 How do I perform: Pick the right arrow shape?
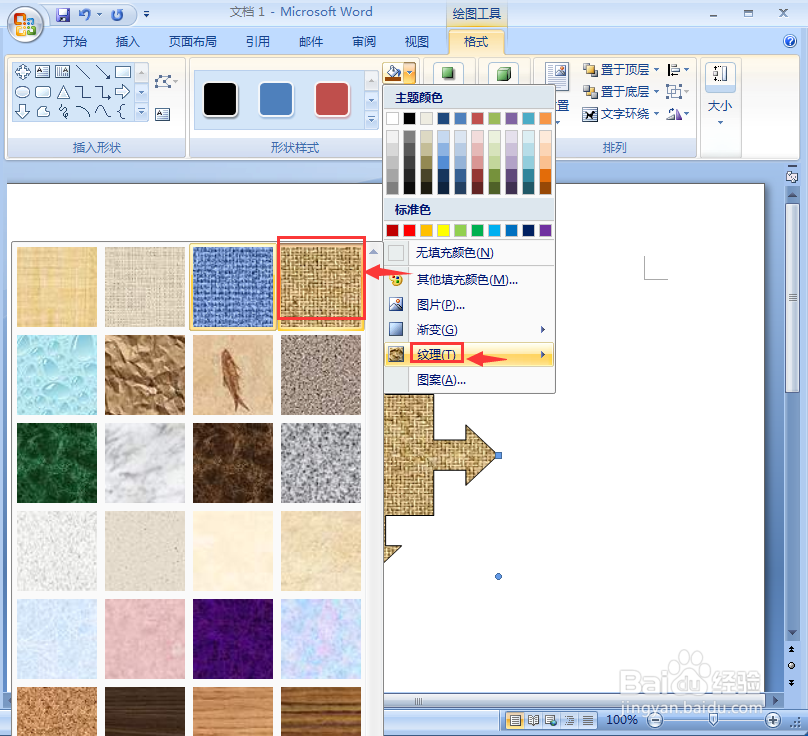(x=123, y=92)
